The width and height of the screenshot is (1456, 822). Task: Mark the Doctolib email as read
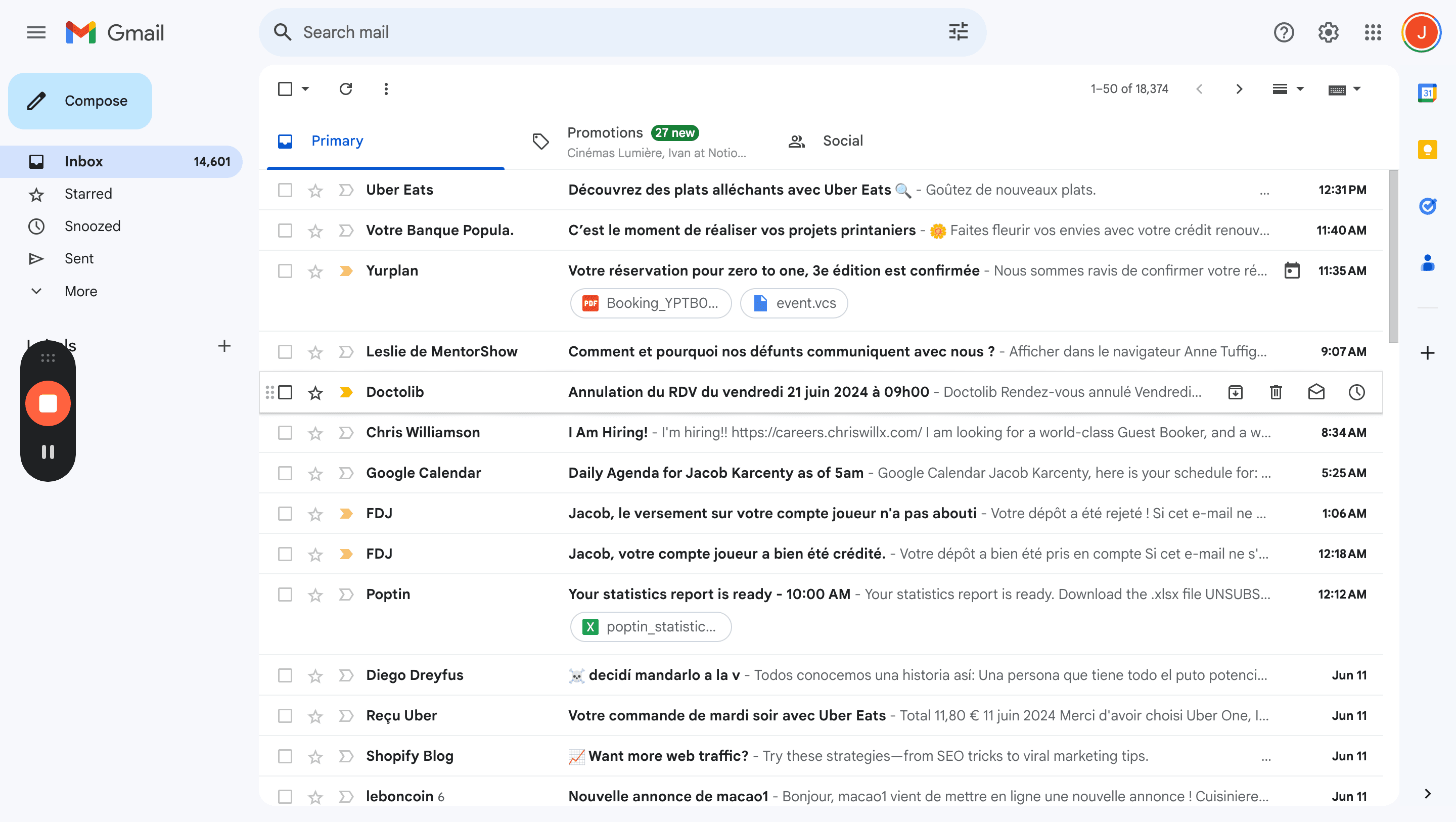coord(1316,392)
